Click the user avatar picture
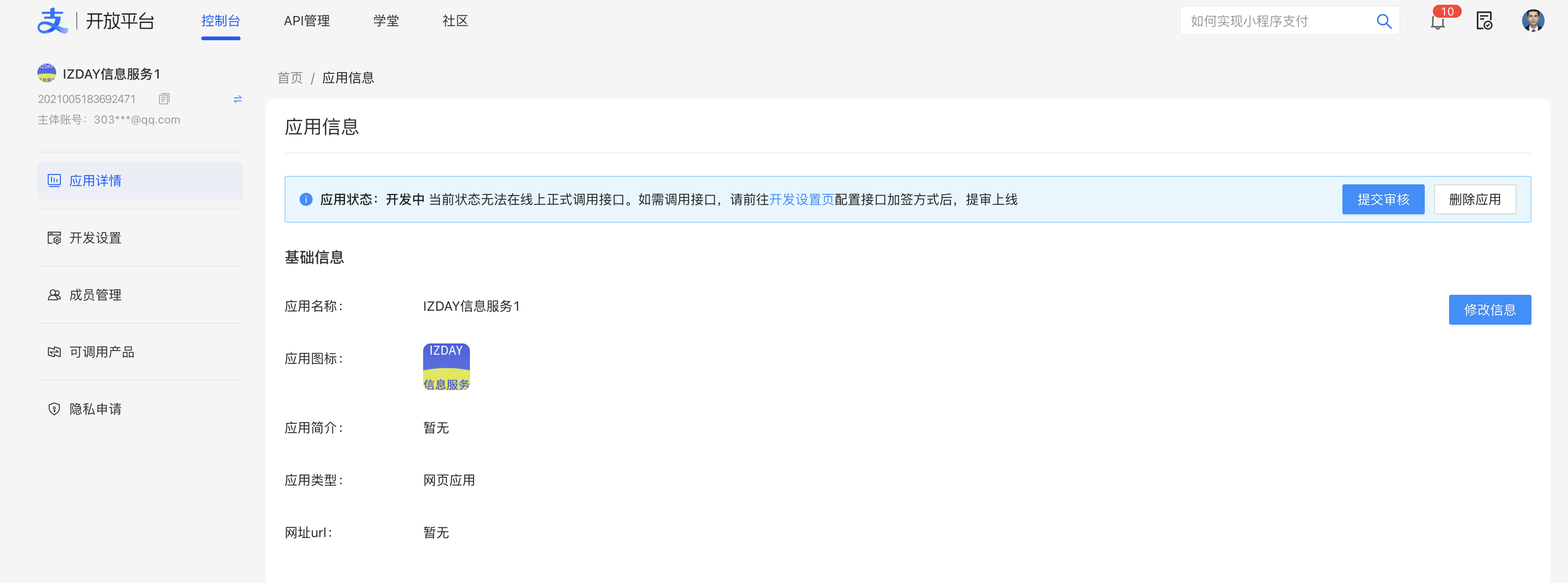 pos(1533,21)
